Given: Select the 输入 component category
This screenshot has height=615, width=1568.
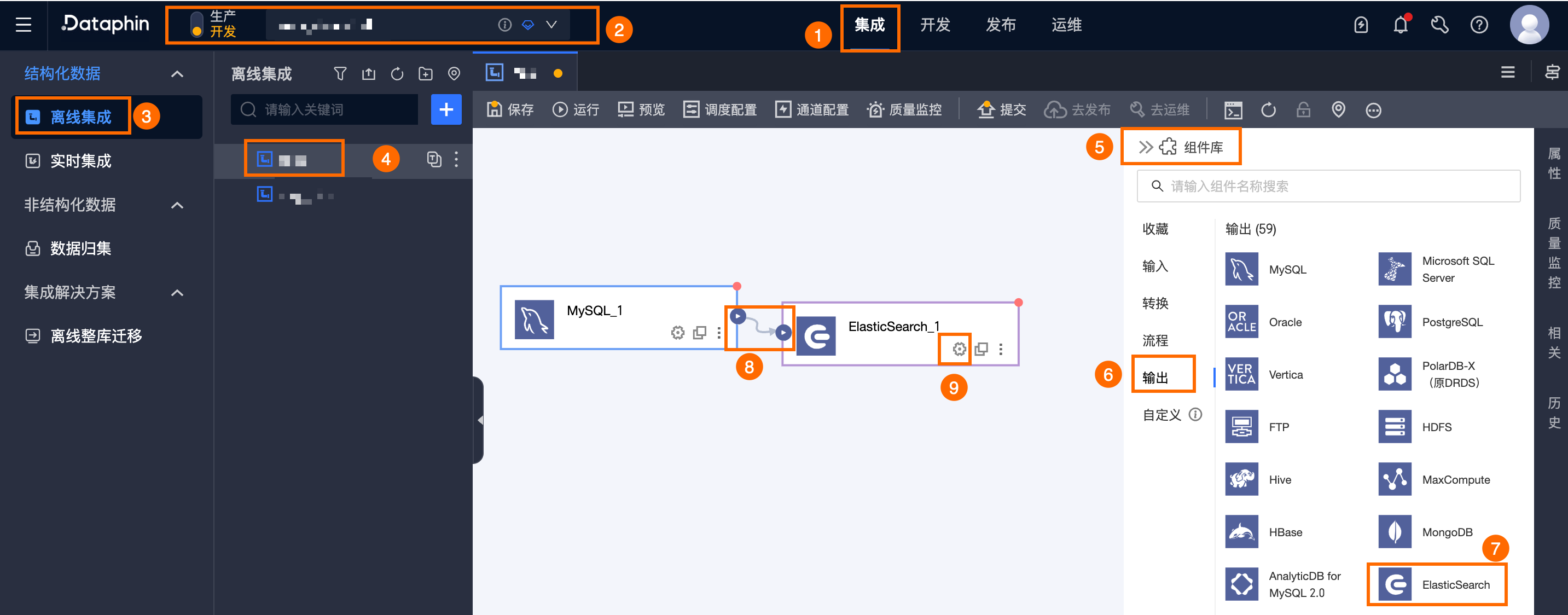Looking at the screenshot, I should pos(1155,266).
